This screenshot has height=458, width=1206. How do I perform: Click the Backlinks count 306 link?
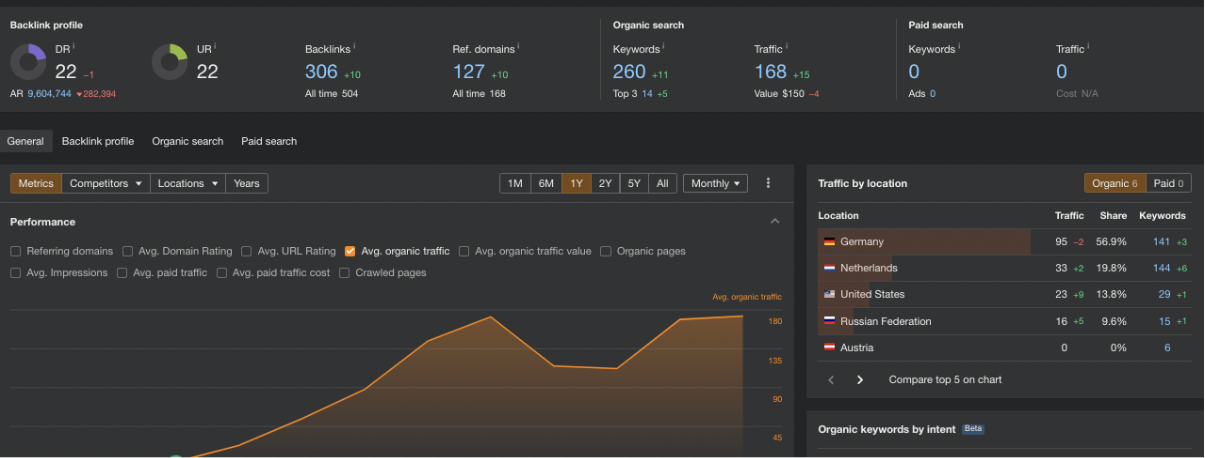pyautogui.click(x=321, y=71)
